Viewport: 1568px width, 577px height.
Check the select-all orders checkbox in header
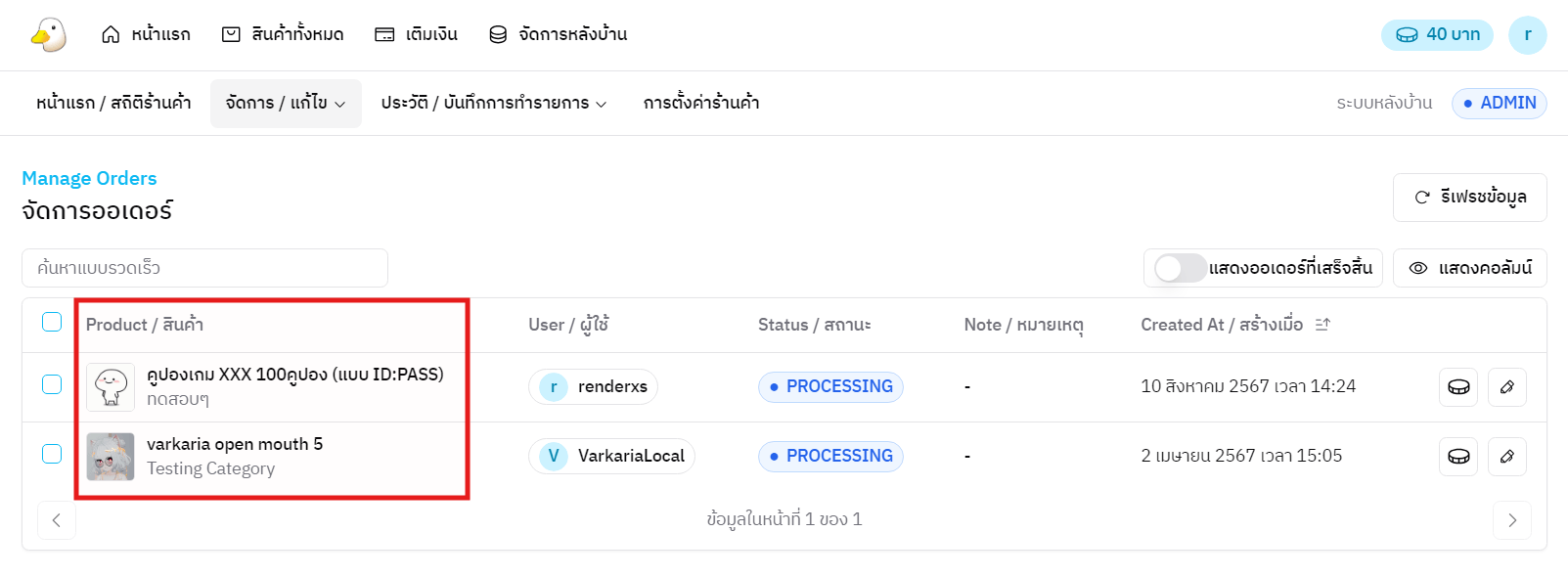pyautogui.click(x=52, y=323)
